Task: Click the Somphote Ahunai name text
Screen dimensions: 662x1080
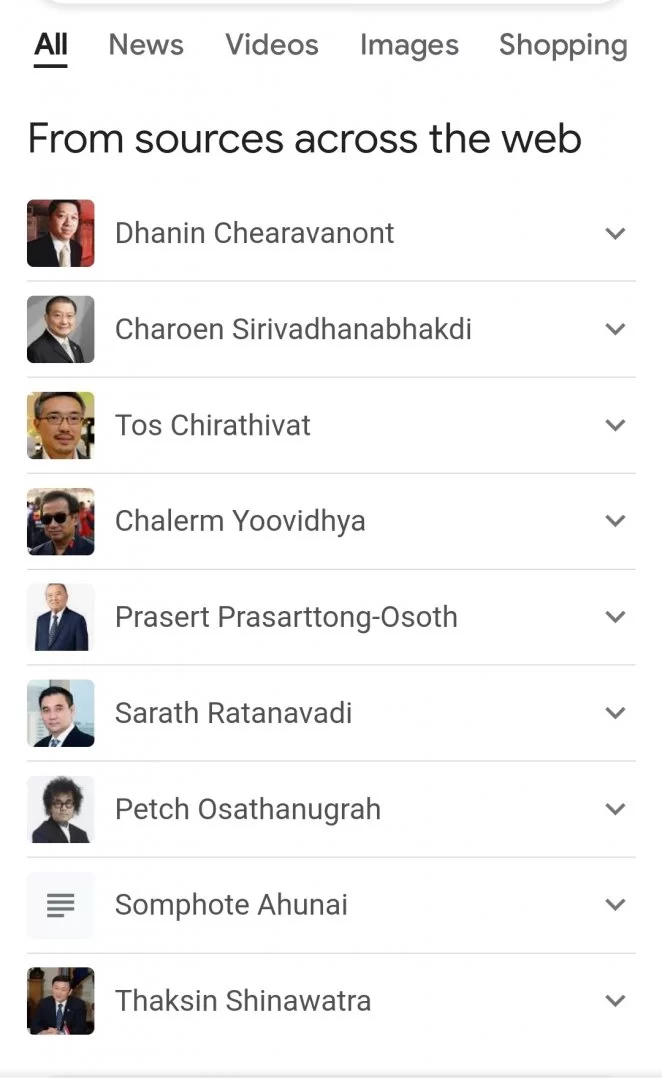Action: pos(231,905)
